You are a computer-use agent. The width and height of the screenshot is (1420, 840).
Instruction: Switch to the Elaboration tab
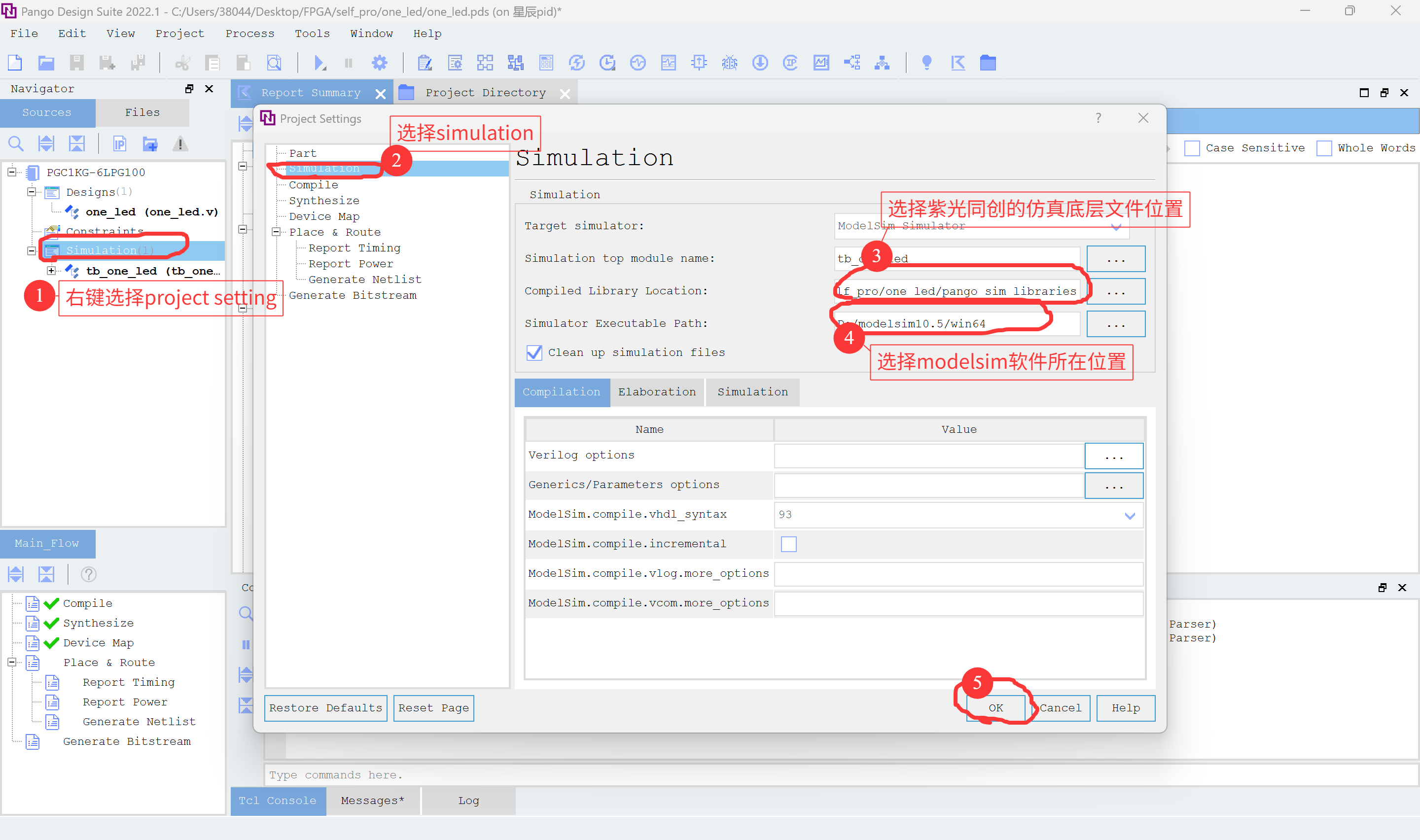coord(657,392)
